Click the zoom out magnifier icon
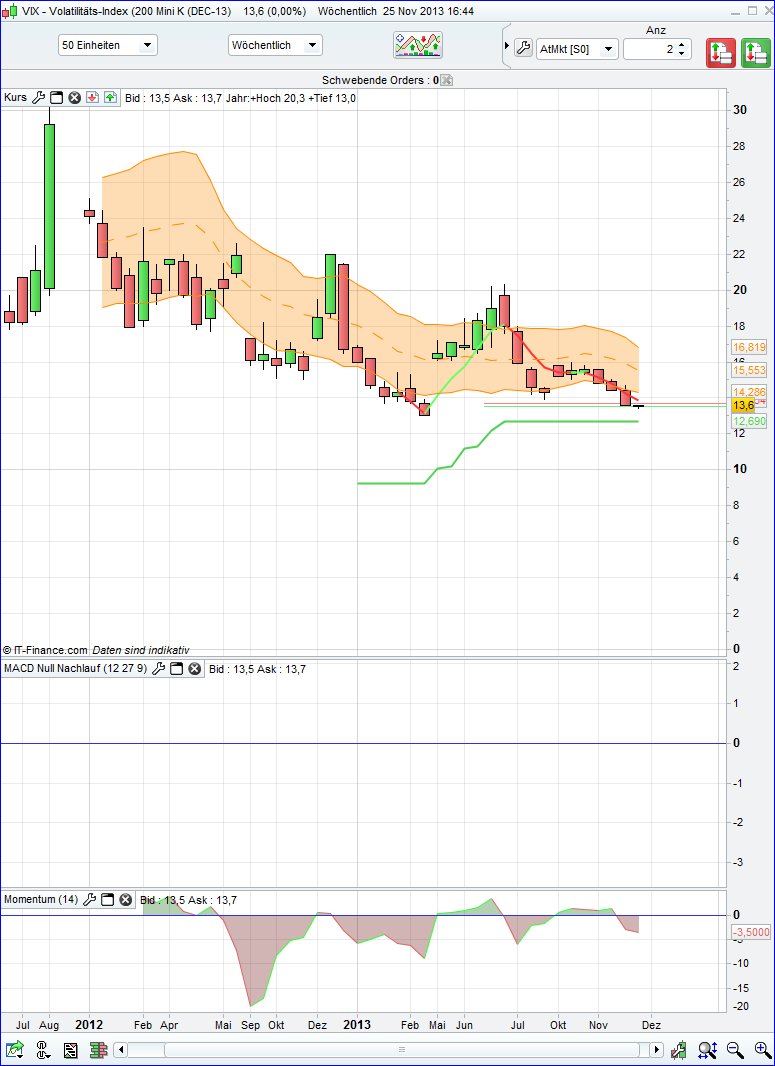The image size is (775, 1066). pyautogui.click(x=735, y=1050)
